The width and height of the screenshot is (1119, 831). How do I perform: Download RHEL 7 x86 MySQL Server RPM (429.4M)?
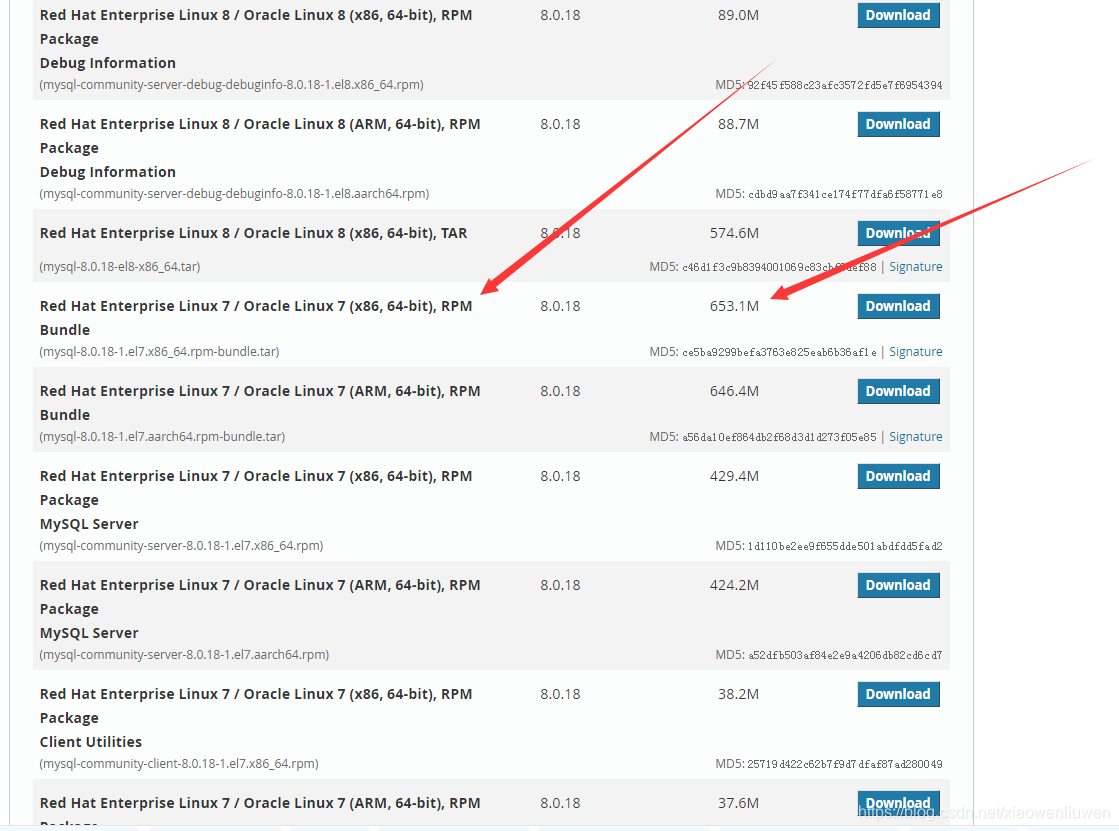(x=898, y=476)
